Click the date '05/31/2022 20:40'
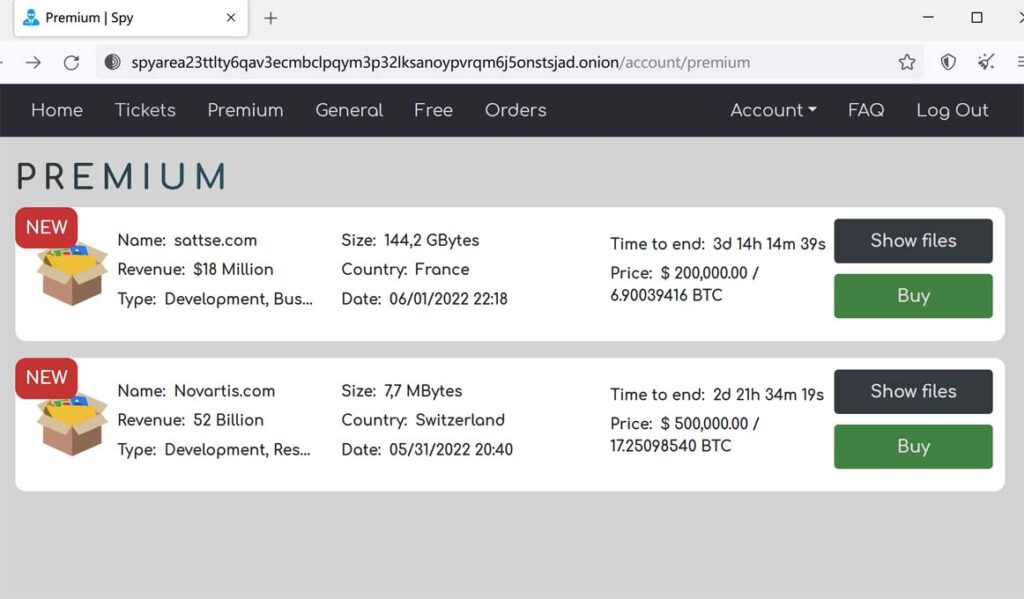 (x=451, y=449)
